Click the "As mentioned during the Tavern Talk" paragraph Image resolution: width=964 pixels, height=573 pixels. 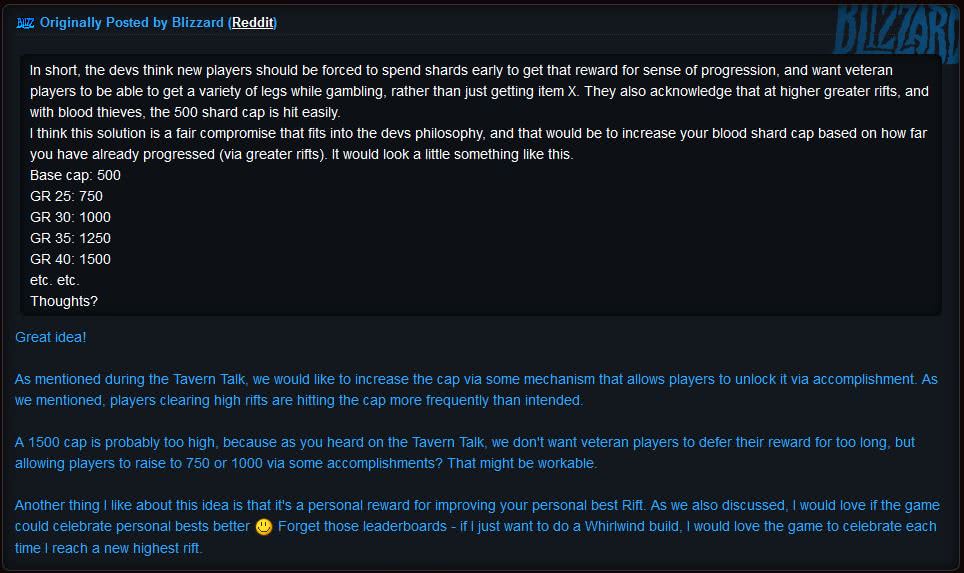point(476,390)
